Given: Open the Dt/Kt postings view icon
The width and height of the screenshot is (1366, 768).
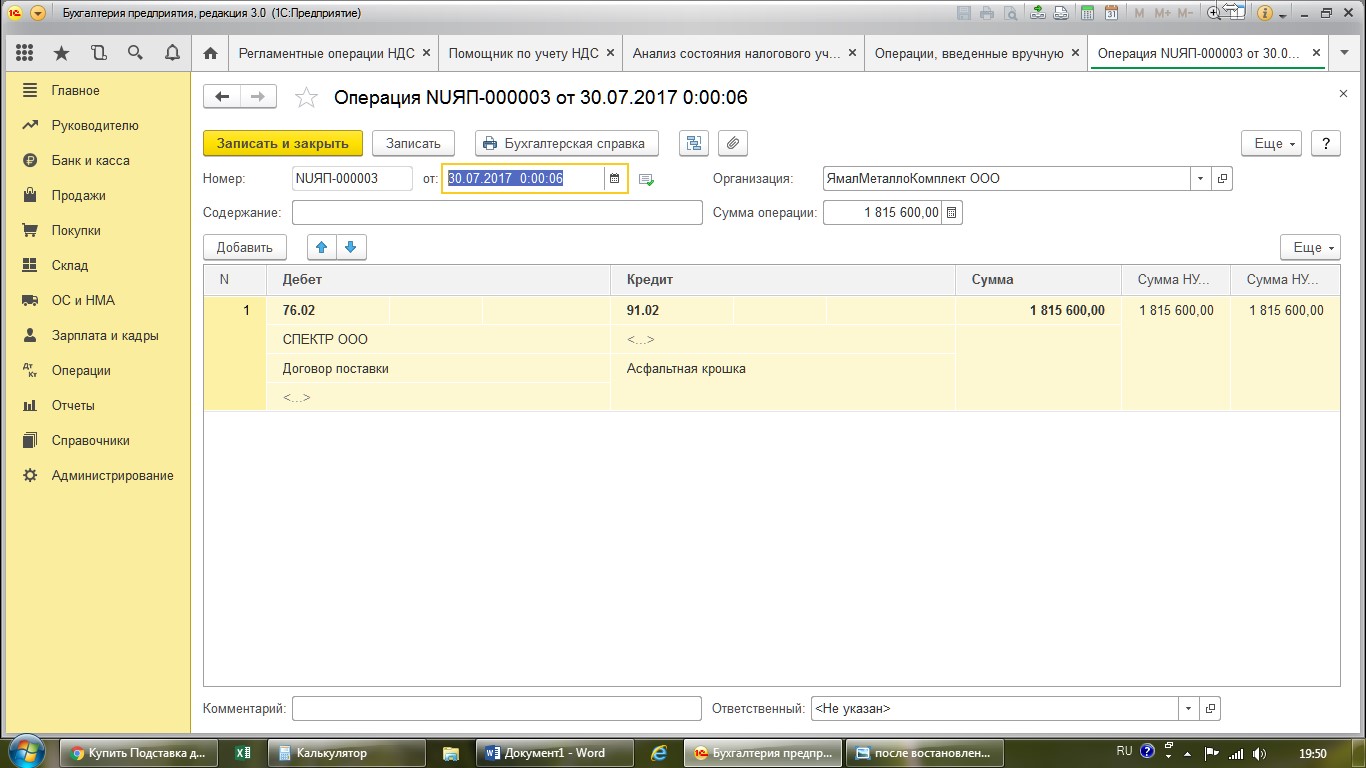Looking at the screenshot, I should (x=693, y=143).
